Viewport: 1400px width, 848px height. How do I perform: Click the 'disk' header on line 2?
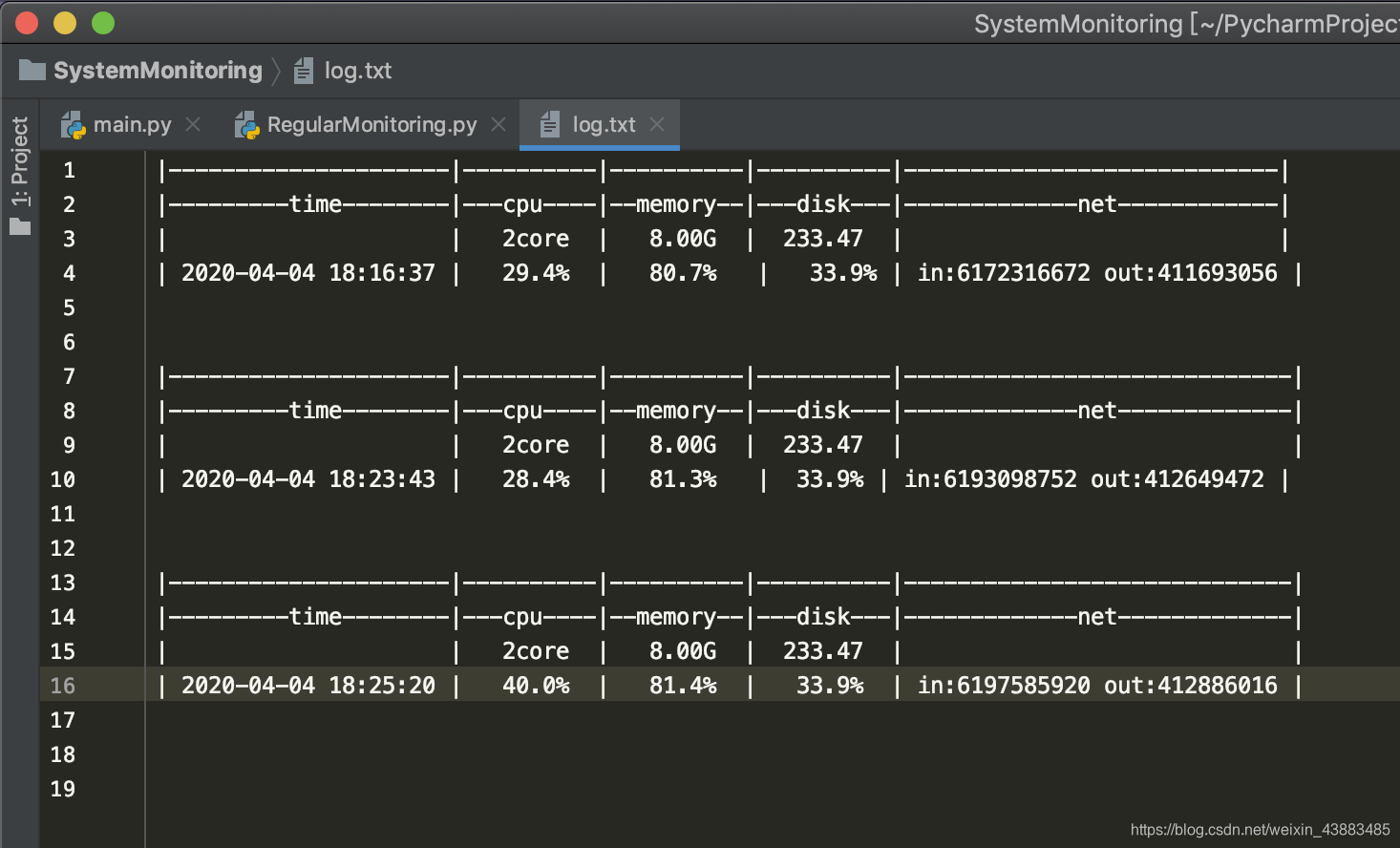pyautogui.click(x=823, y=204)
